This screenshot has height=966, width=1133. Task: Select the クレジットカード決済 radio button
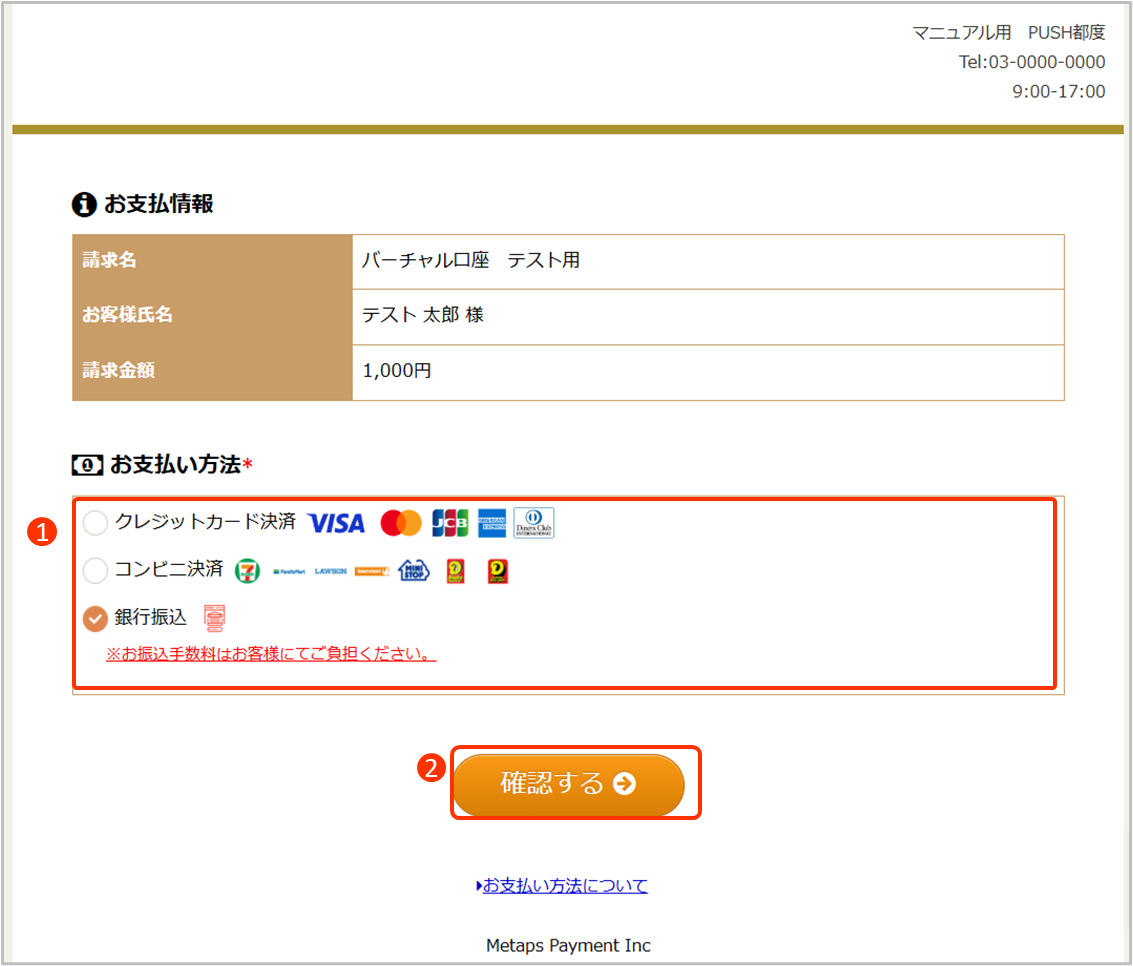95,522
